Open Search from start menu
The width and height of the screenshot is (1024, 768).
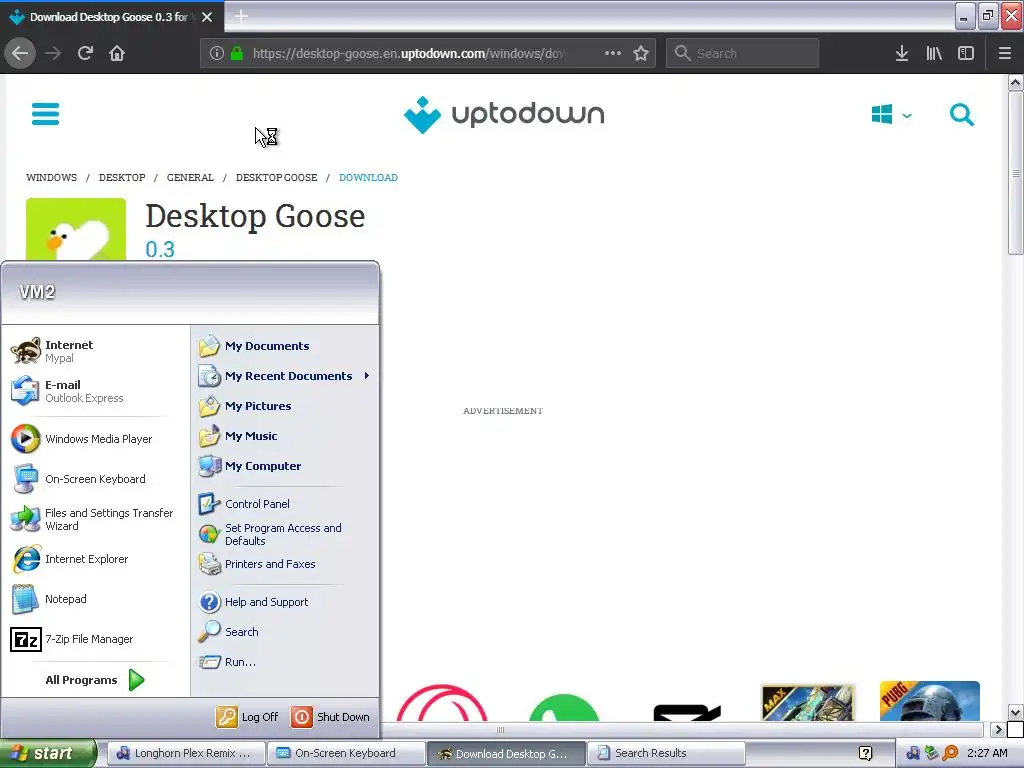[284, 632]
